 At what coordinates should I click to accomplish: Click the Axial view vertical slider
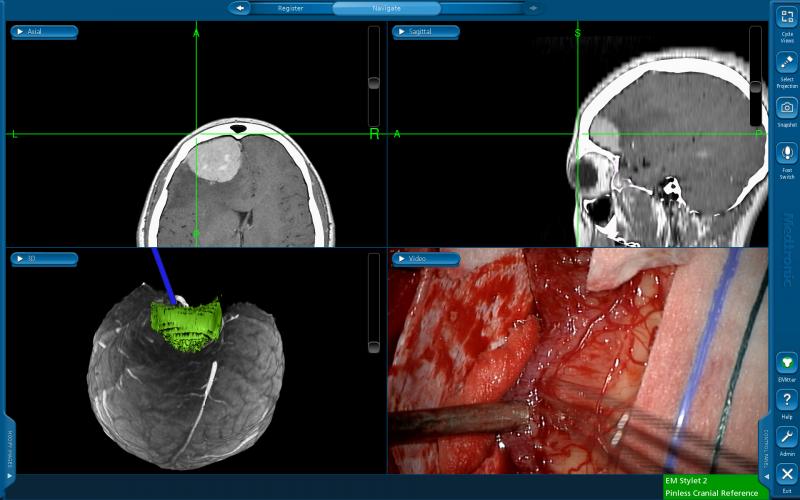[x=374, y=82]
